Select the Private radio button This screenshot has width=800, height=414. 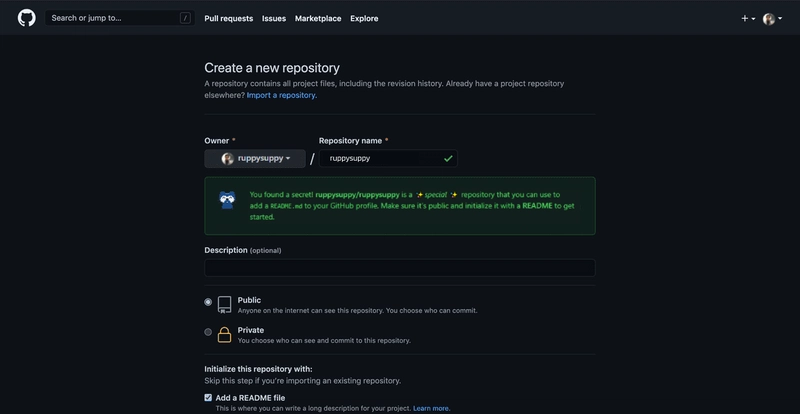click(x=208, y=332)
